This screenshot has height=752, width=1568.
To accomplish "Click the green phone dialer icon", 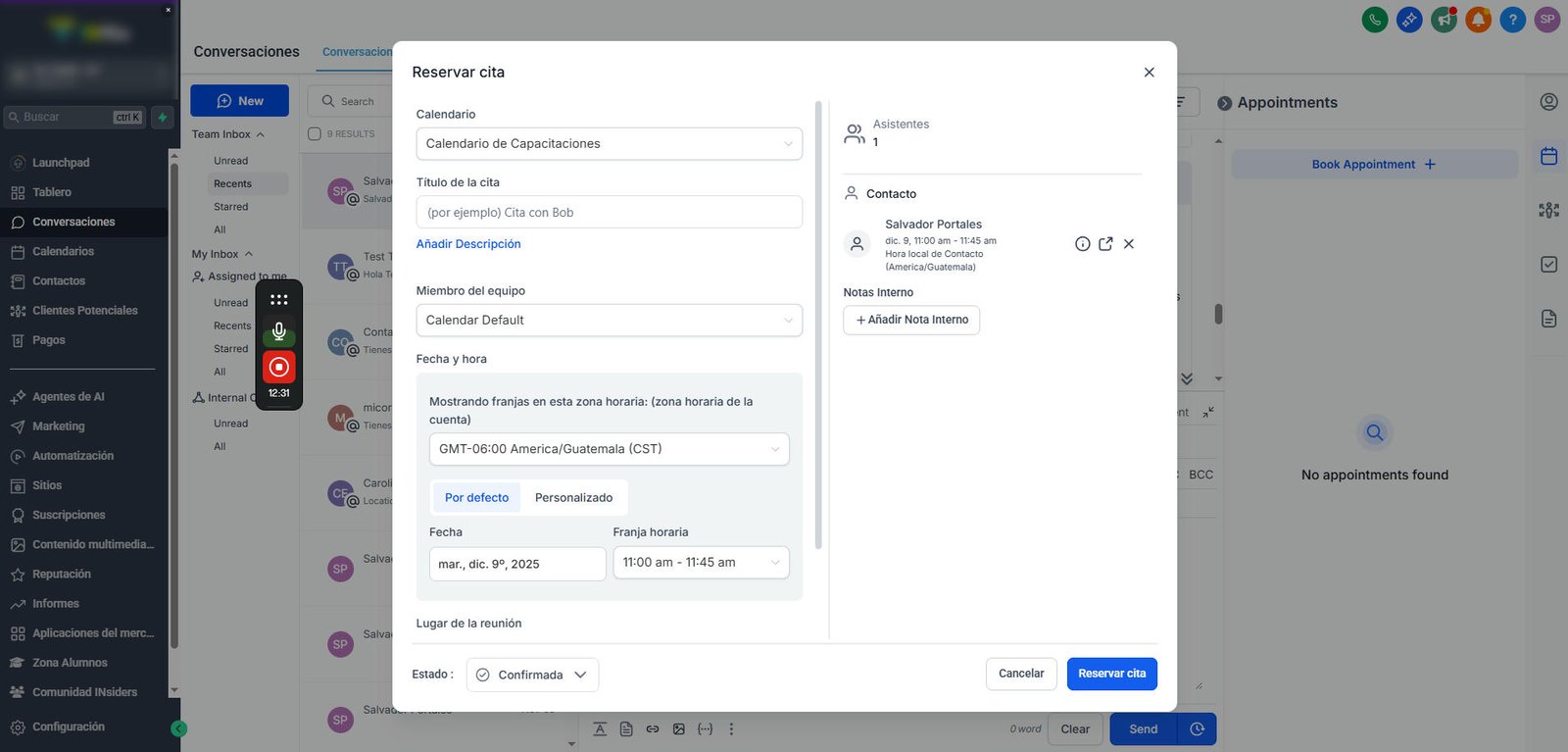I will (1375, 20).
